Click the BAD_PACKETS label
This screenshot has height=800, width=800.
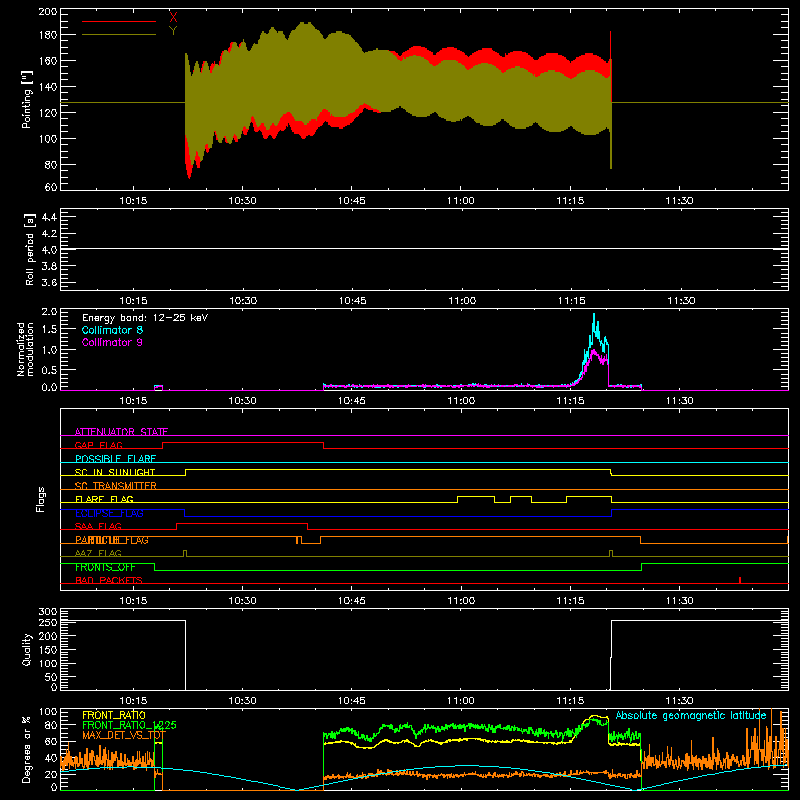coord(109,580)
